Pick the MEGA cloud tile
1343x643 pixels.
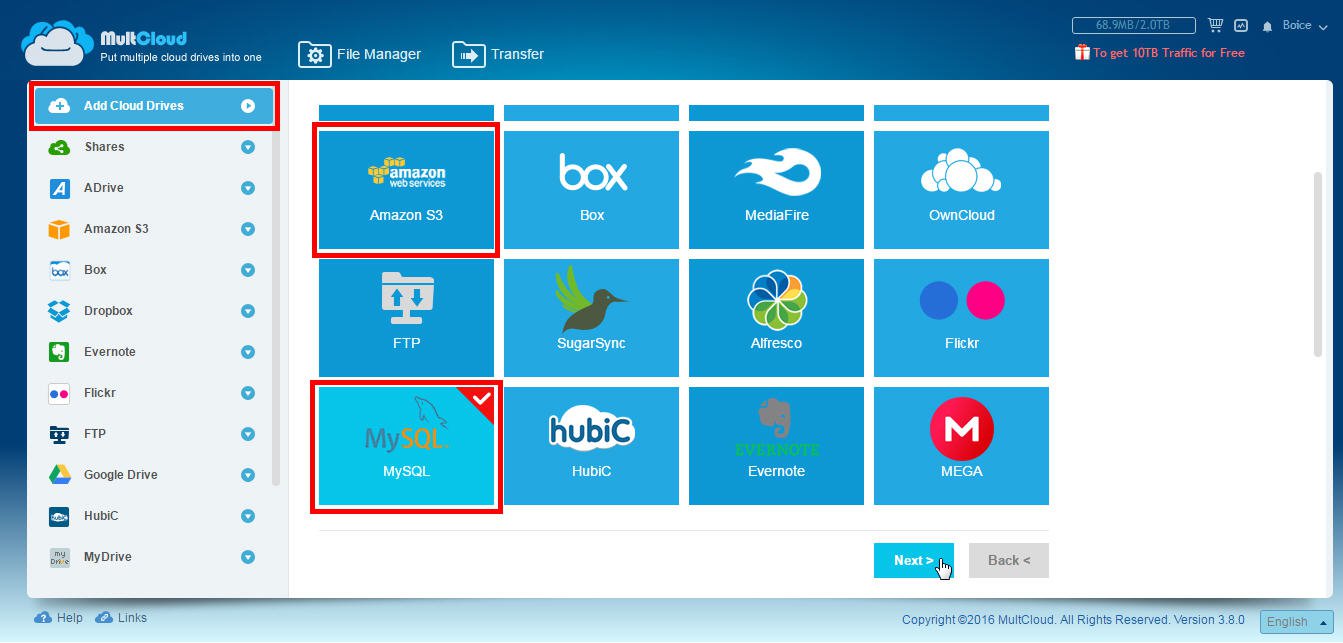point(961,445)
